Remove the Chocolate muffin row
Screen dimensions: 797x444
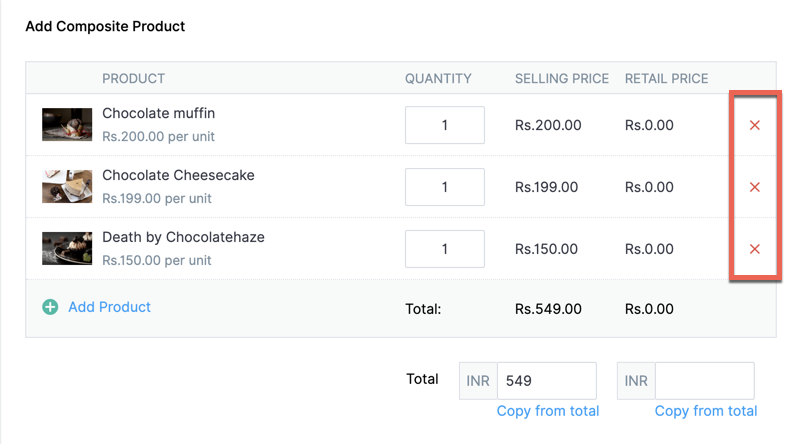pos(755,126)
